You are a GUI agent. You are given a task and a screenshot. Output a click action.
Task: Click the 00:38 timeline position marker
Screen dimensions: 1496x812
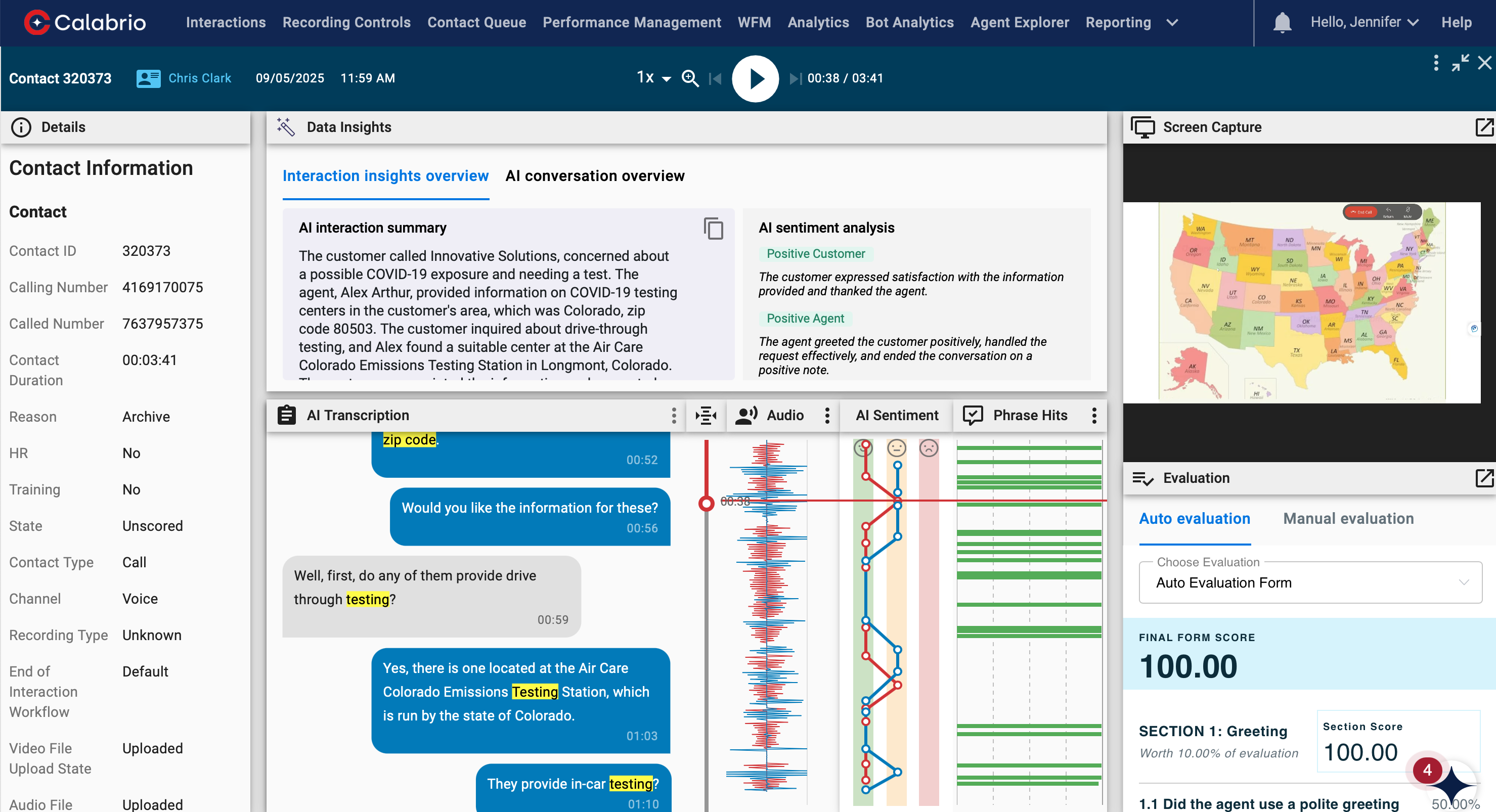click(706, 503)
